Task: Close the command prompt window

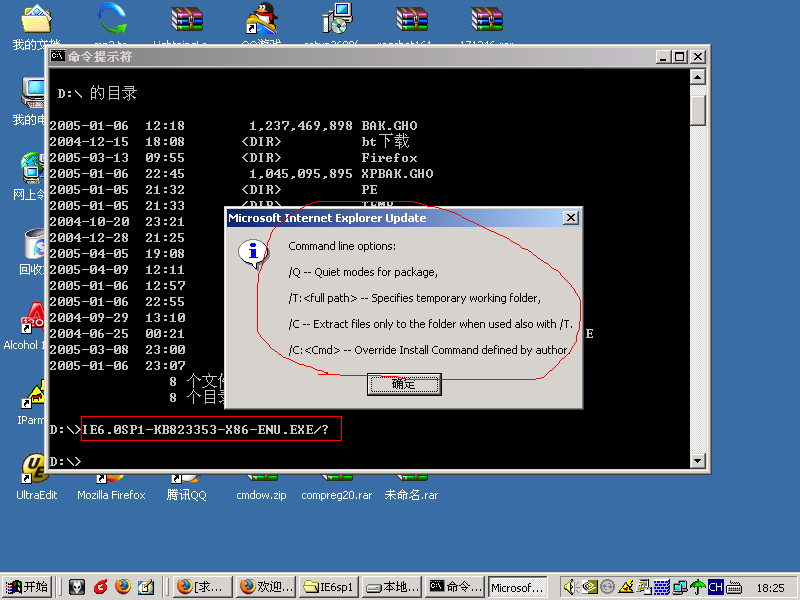Action: pos(698,57)
